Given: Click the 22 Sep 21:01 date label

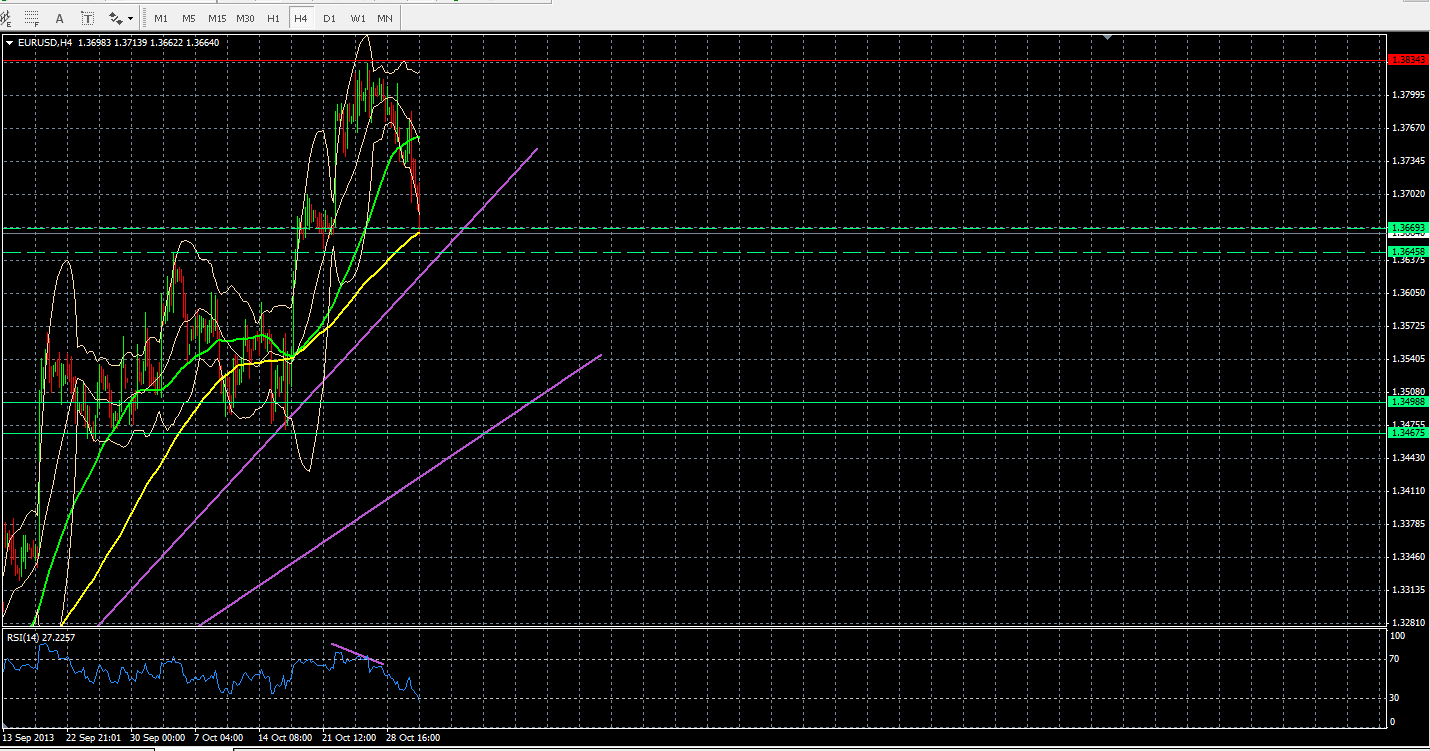Looking at the screenshot, I should click(x=92, y=738).
